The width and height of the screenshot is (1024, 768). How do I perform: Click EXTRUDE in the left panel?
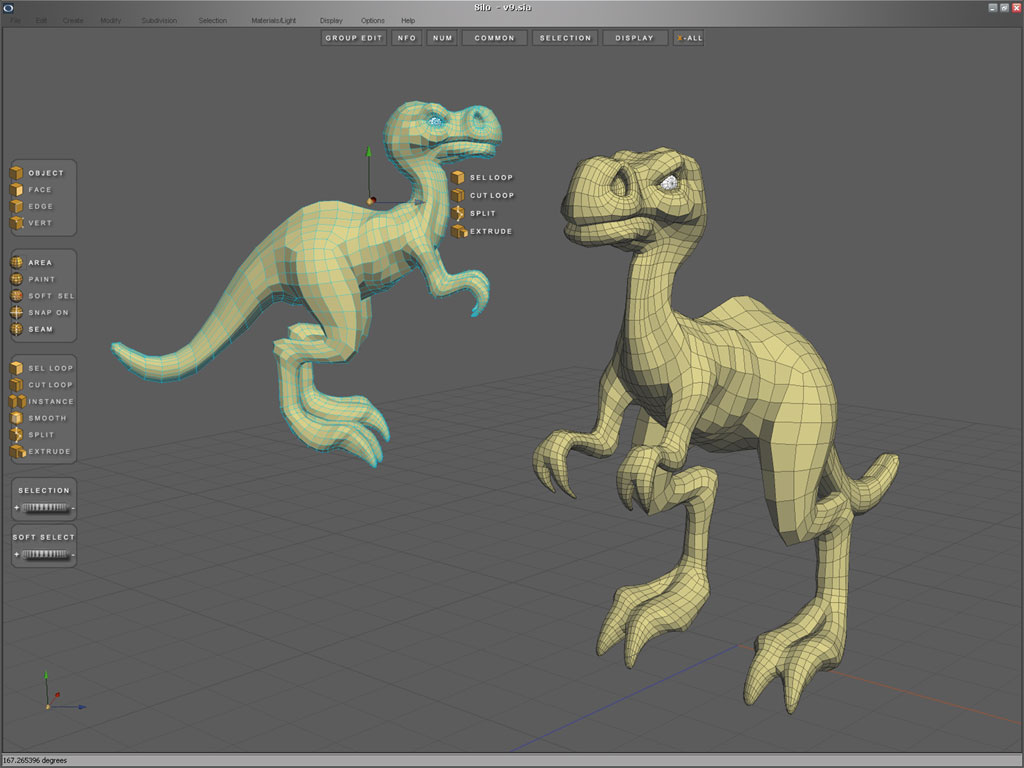[40, 451]
